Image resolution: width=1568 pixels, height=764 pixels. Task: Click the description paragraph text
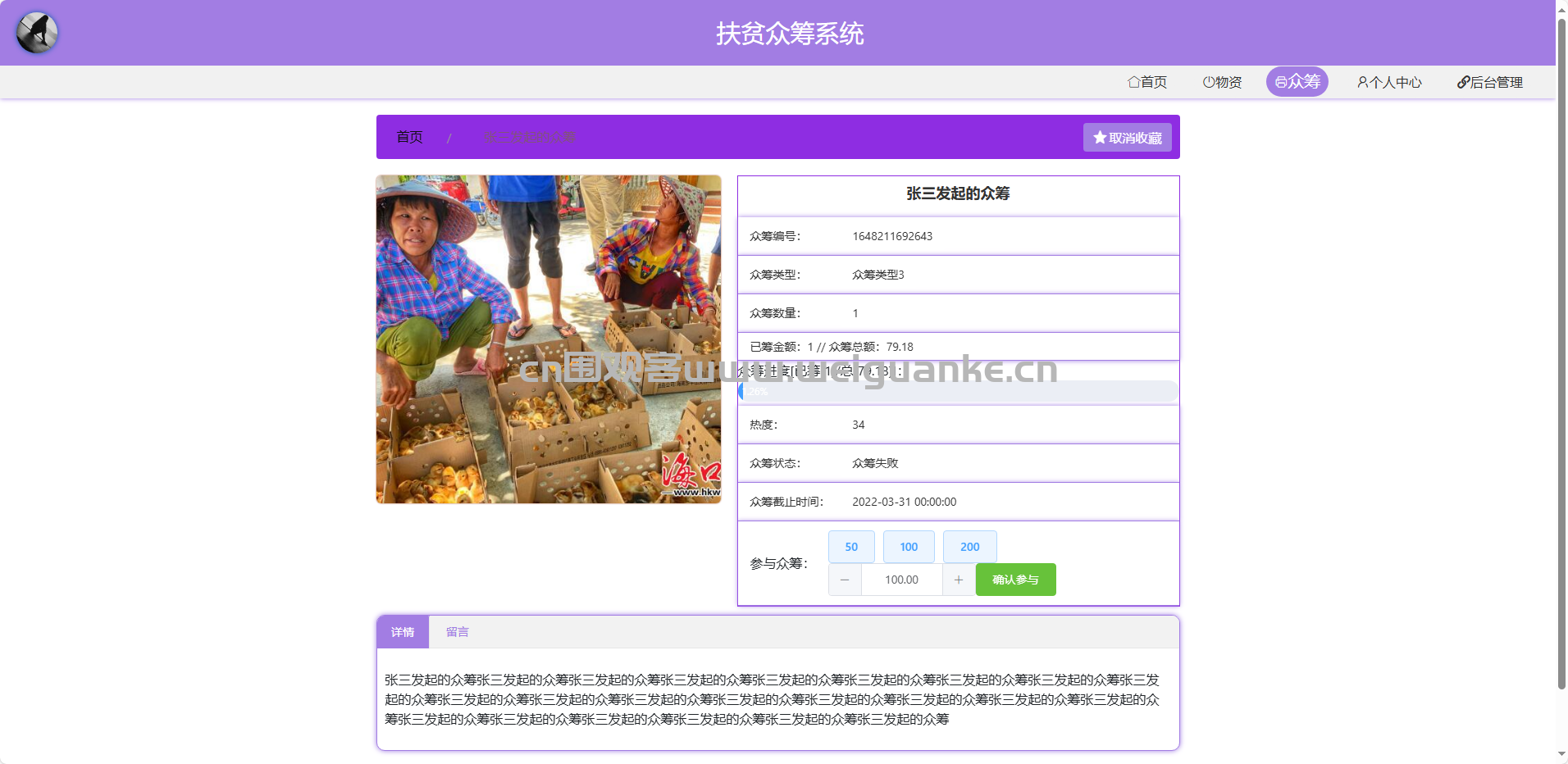tap(773, 699)
